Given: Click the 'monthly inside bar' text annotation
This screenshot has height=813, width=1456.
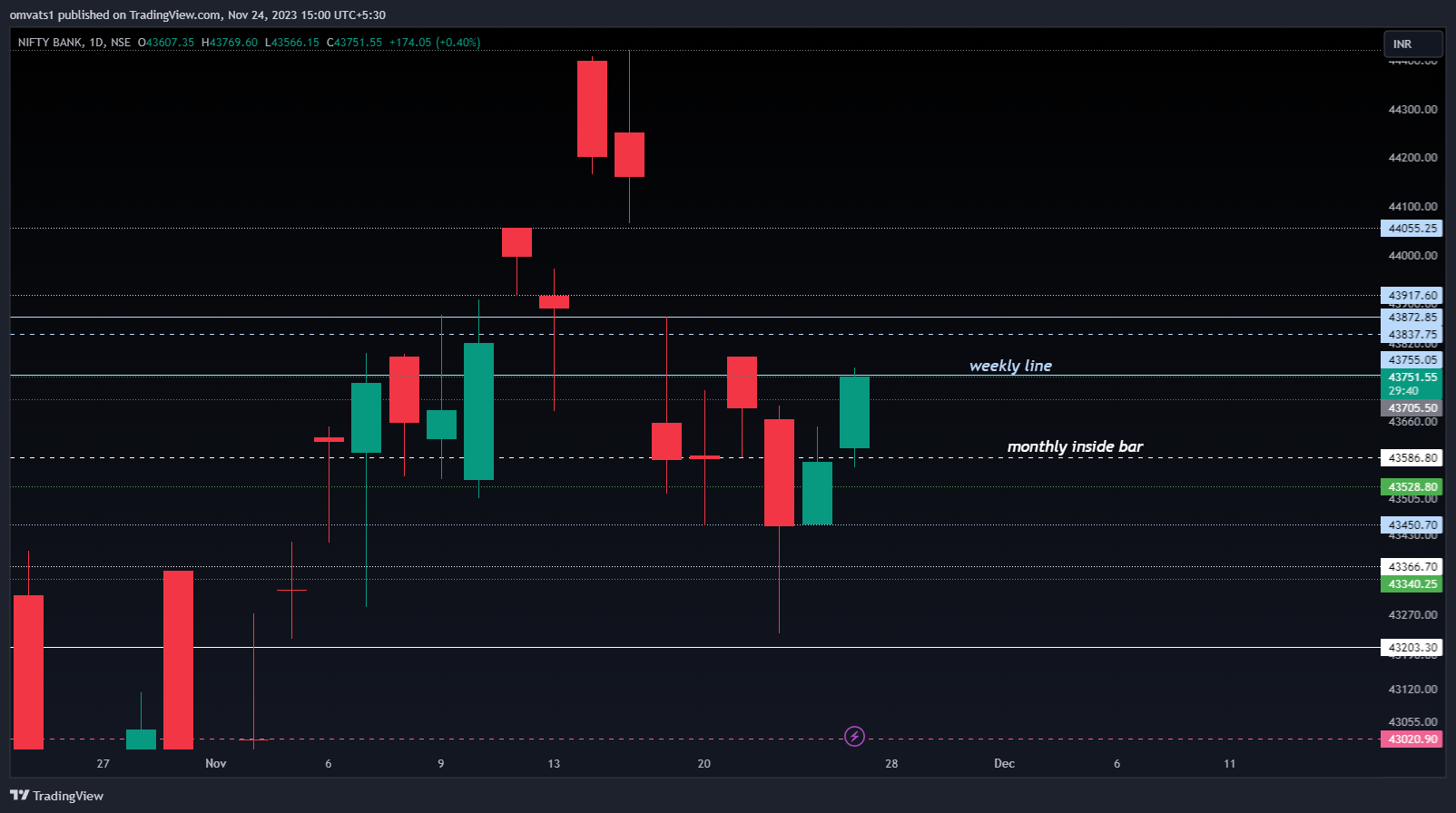Looking at the screenshot, I should [1075, 446].
